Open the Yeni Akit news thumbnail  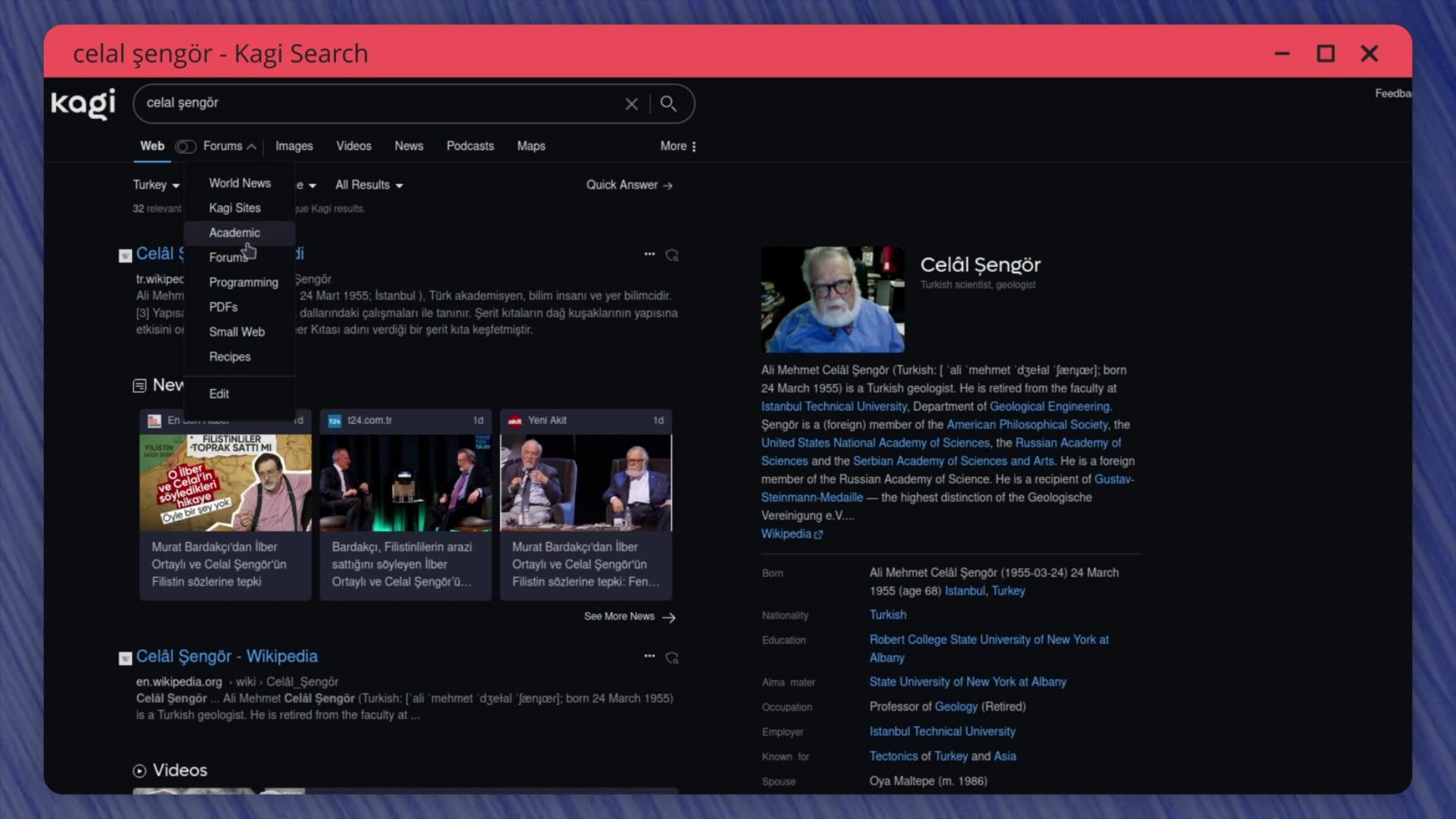tap(586, 482)
